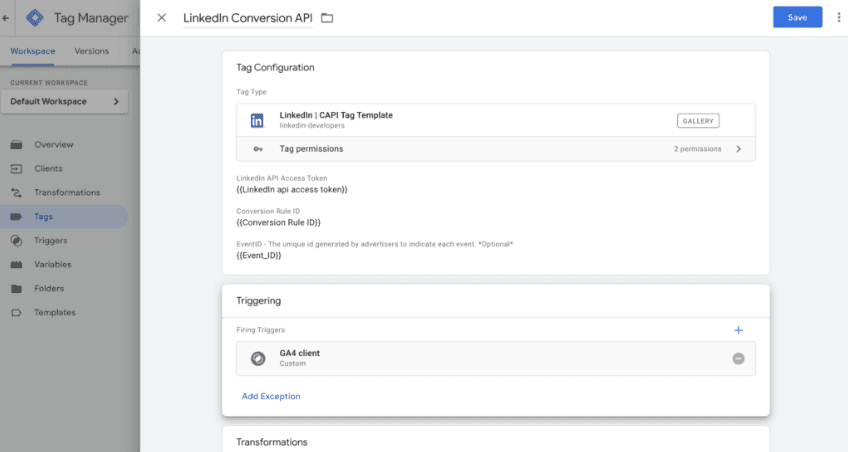Close the tag editor with X icon
Image resolution: width=848 pixels, height=452 pixels.
pos(161,18)
